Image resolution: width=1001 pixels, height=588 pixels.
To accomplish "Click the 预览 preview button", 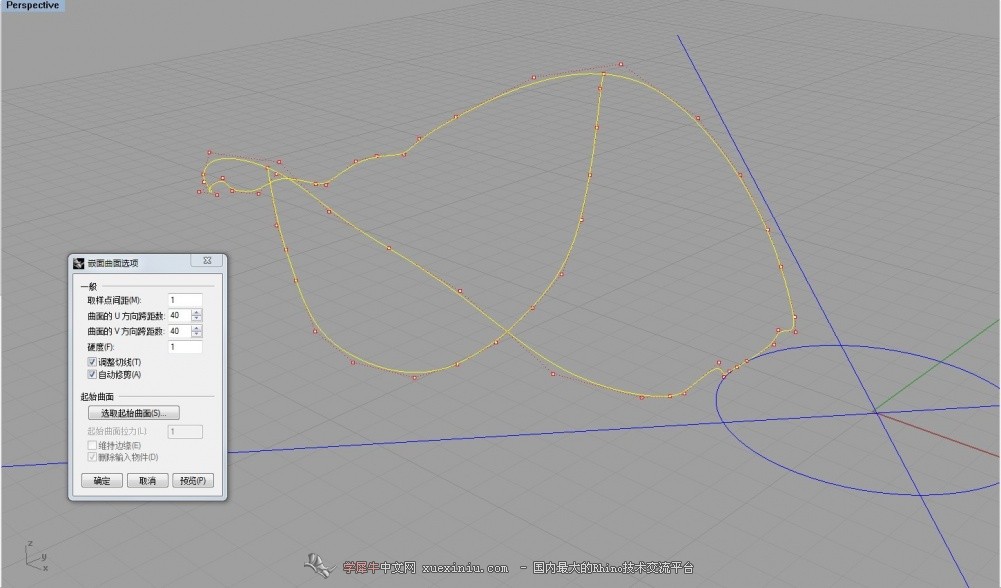I will [x=193, y=481].
